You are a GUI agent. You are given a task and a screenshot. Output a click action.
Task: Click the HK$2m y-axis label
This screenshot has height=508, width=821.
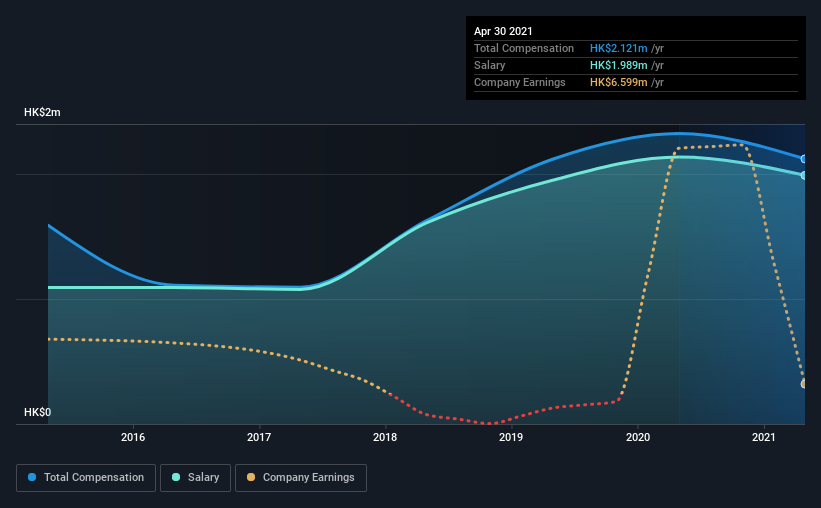pos(42,113)
